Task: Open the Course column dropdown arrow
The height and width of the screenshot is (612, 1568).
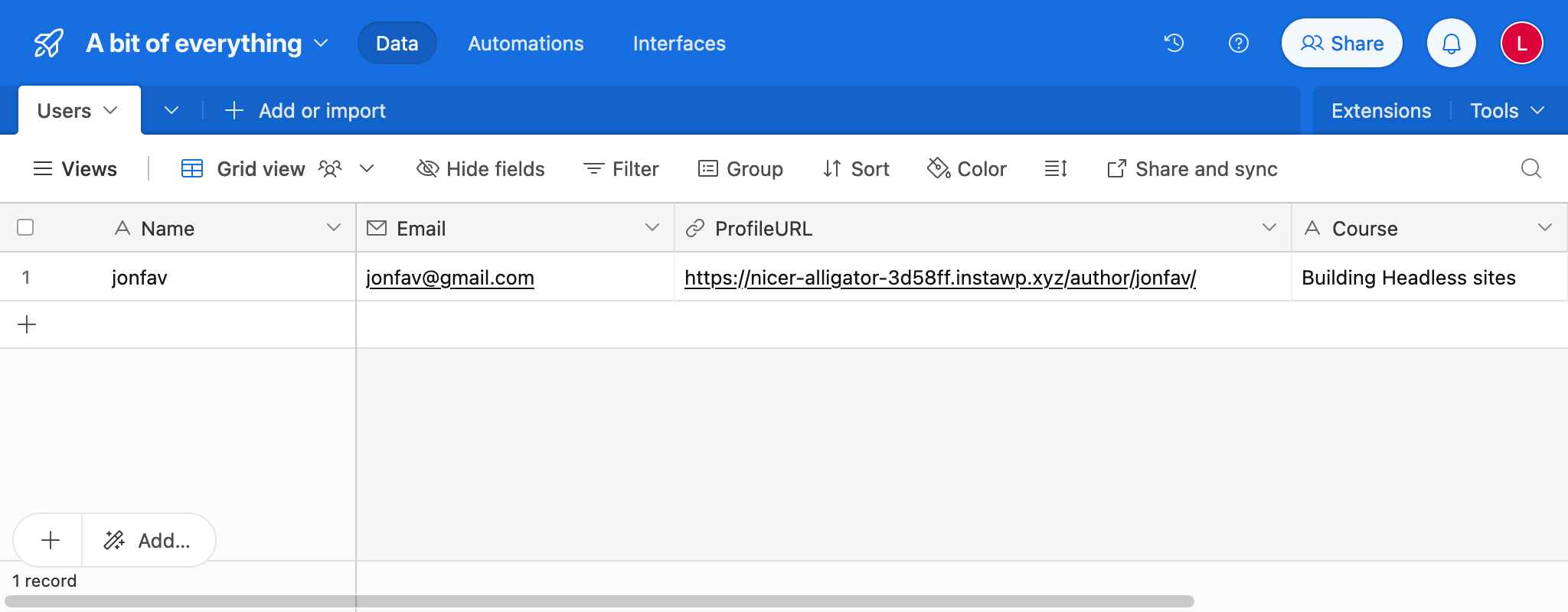Action: click(x=1545, y=227)
